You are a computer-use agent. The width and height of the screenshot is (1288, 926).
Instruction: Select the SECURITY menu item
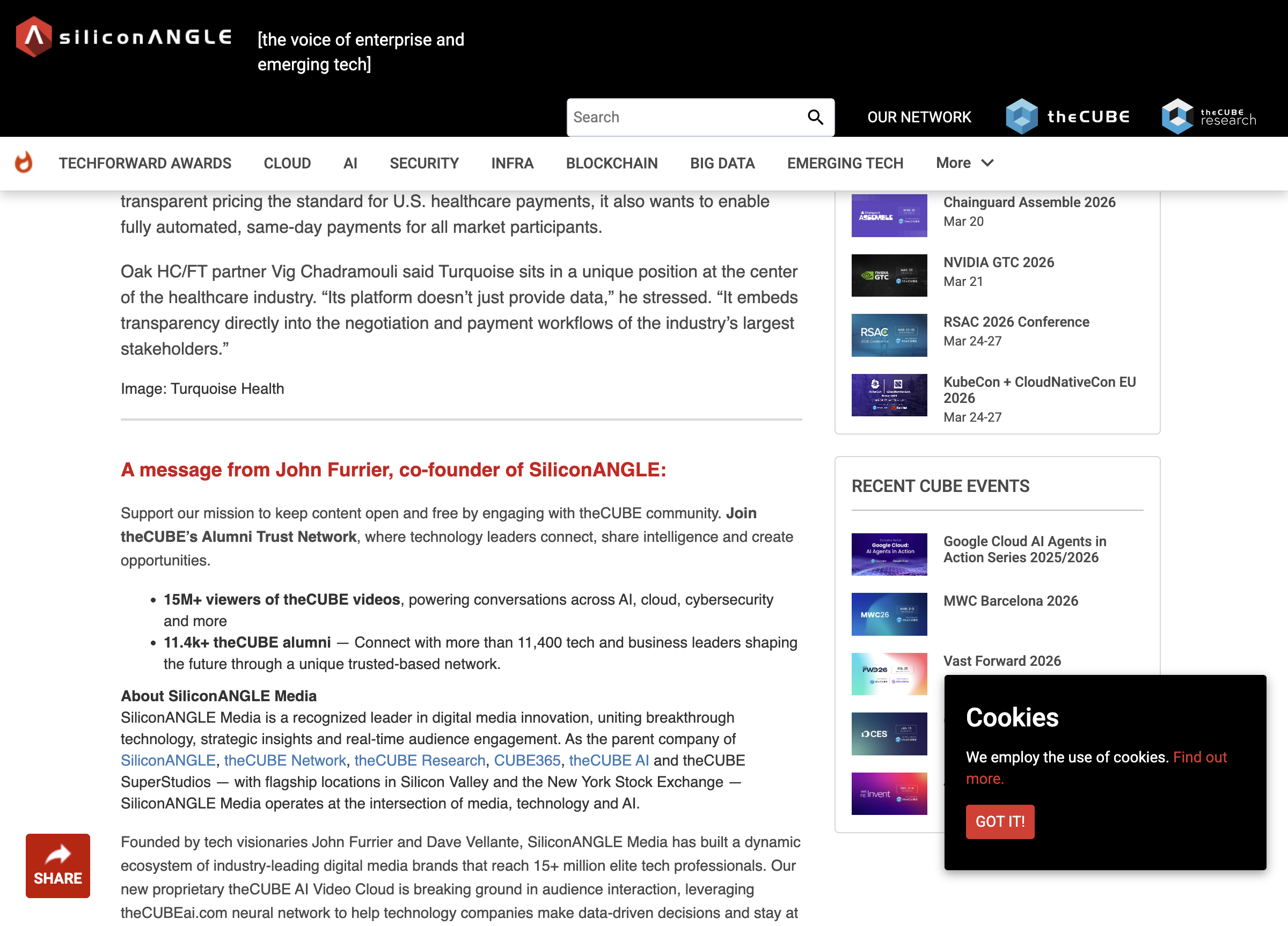pyautogui.click(x=423, y=164)
